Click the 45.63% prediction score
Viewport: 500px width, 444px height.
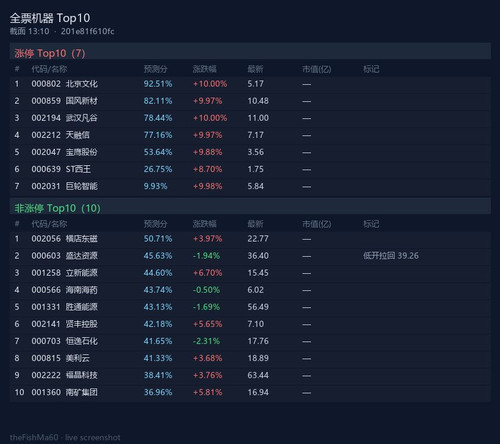click(x=158, y=256)
